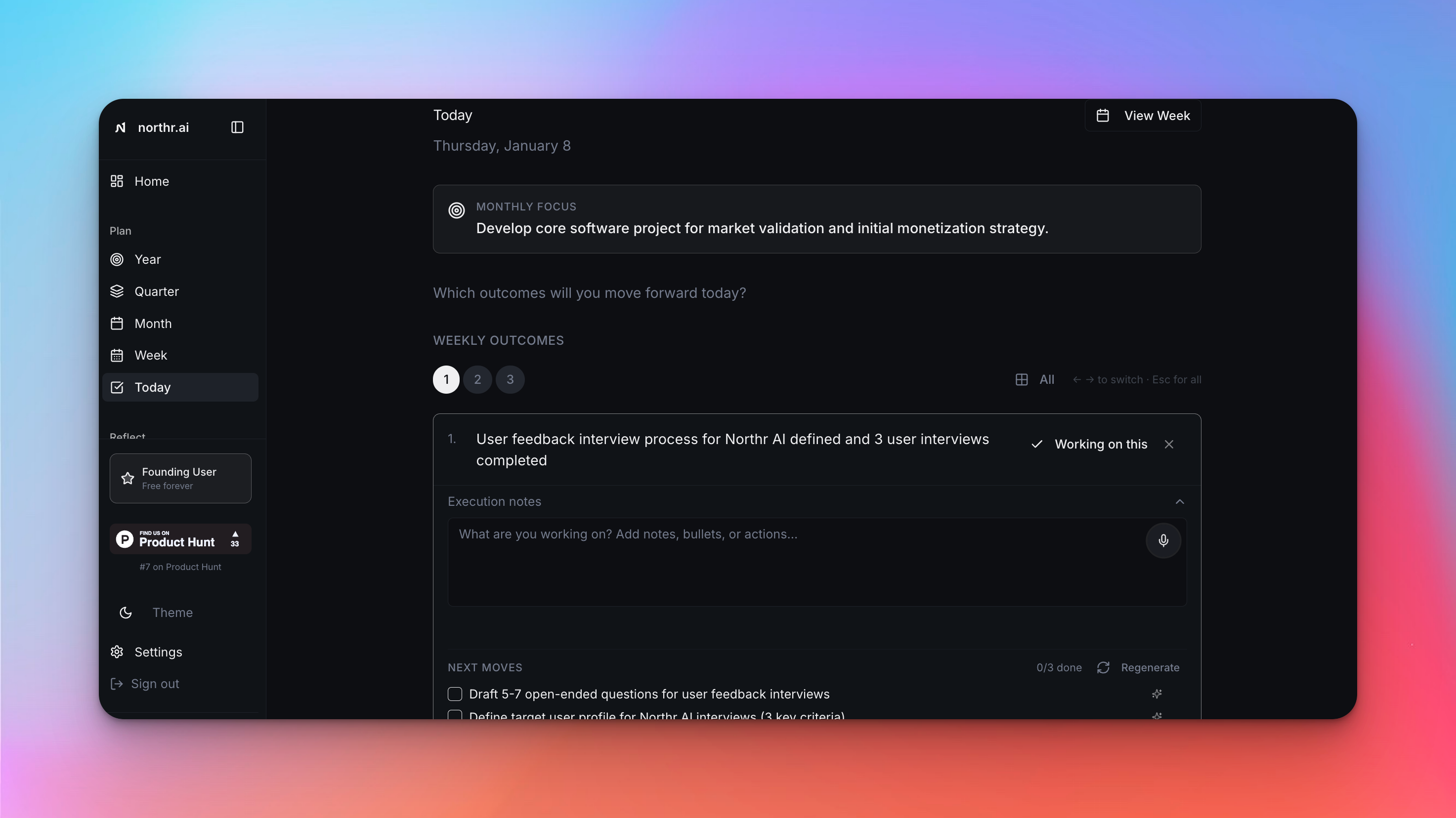The height and width of the screenshot is (818, 1456).
Task: Check the target user profile task checkbox
Action: tap(454, 716)
